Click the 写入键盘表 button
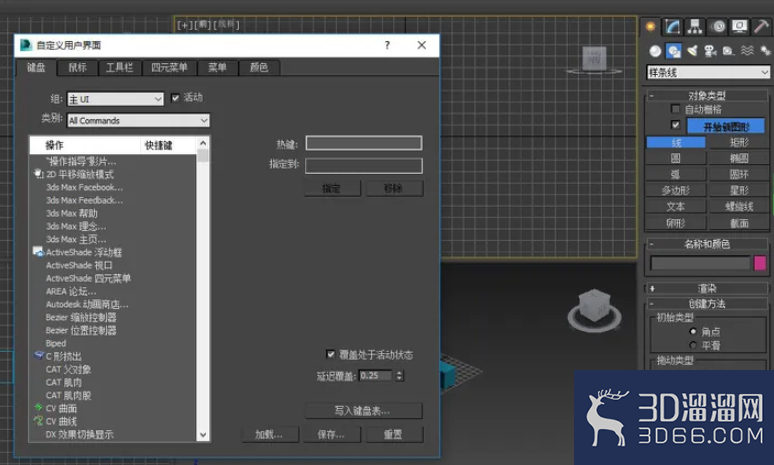This screenshot has width=774, height=465. pyautogui.click(x=363, y=411)
